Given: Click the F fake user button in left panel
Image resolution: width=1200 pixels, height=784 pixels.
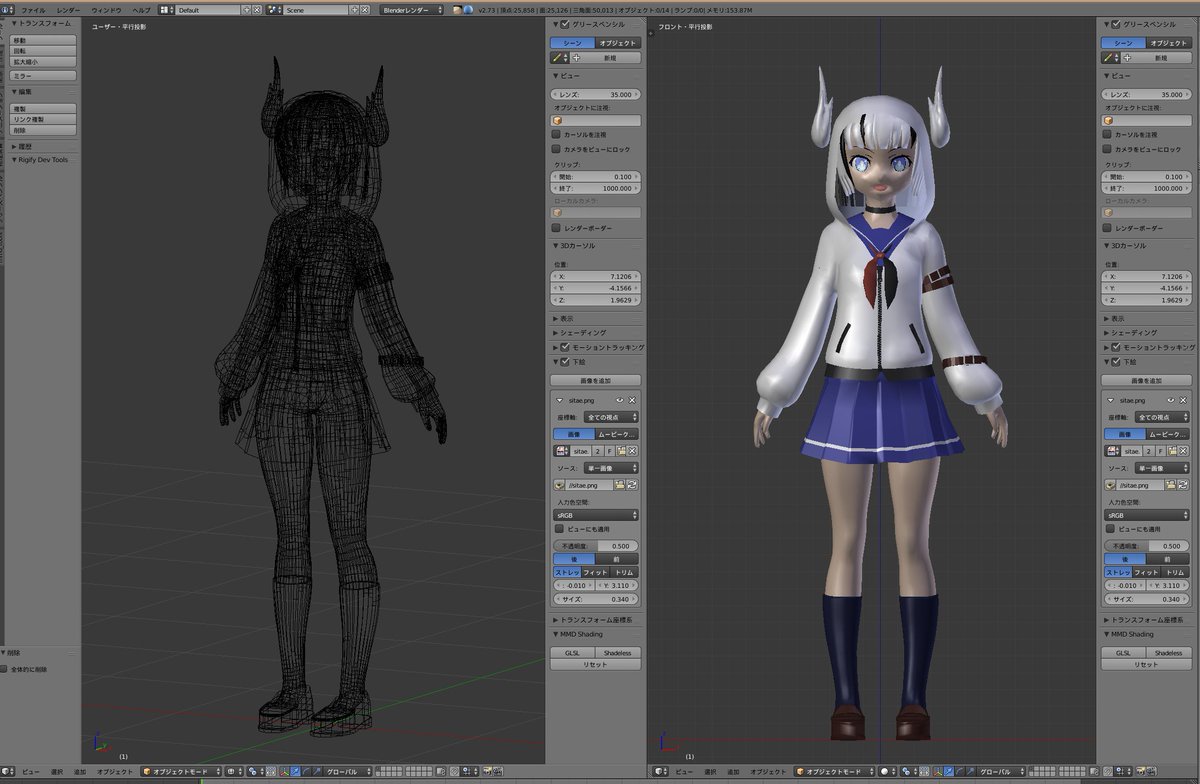Looking at the screenshot, I should click(610, 451).
